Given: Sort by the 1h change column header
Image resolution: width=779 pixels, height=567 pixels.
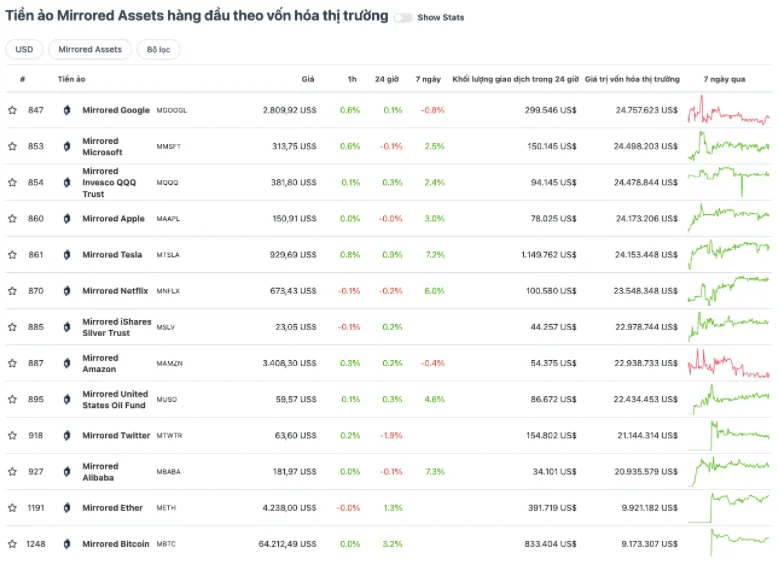Looking at the screenshot, I should tap(352, 79).
